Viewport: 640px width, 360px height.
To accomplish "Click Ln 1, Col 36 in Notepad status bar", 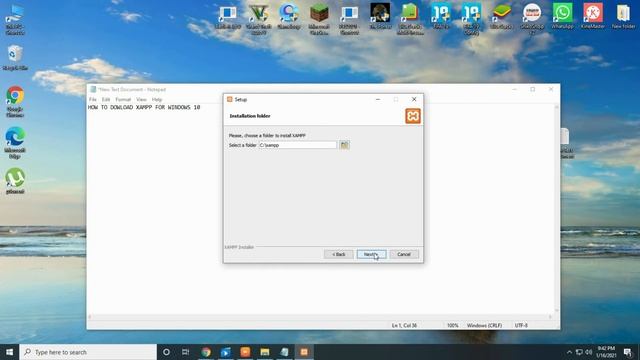I will click(x=404, y=325).
